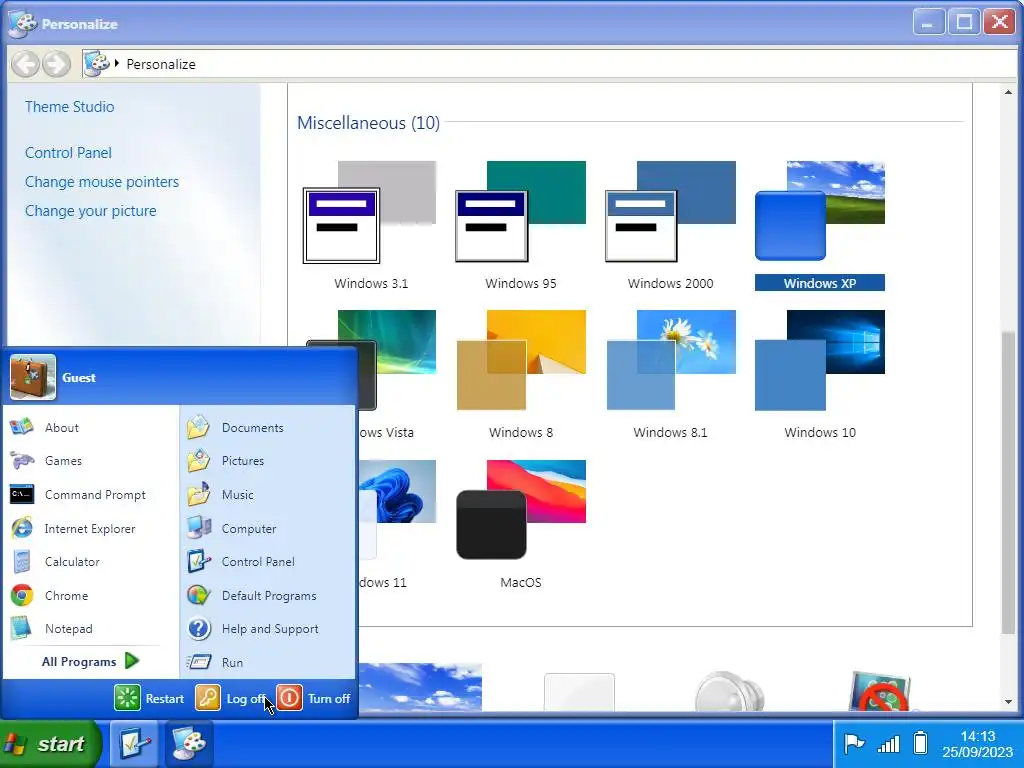Open the taskbar clock and date
The image size is (1024, 768).
[977, 744]
